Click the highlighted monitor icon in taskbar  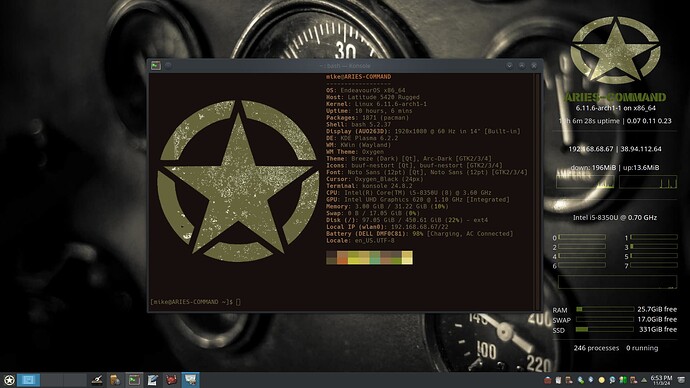(190, 380)
